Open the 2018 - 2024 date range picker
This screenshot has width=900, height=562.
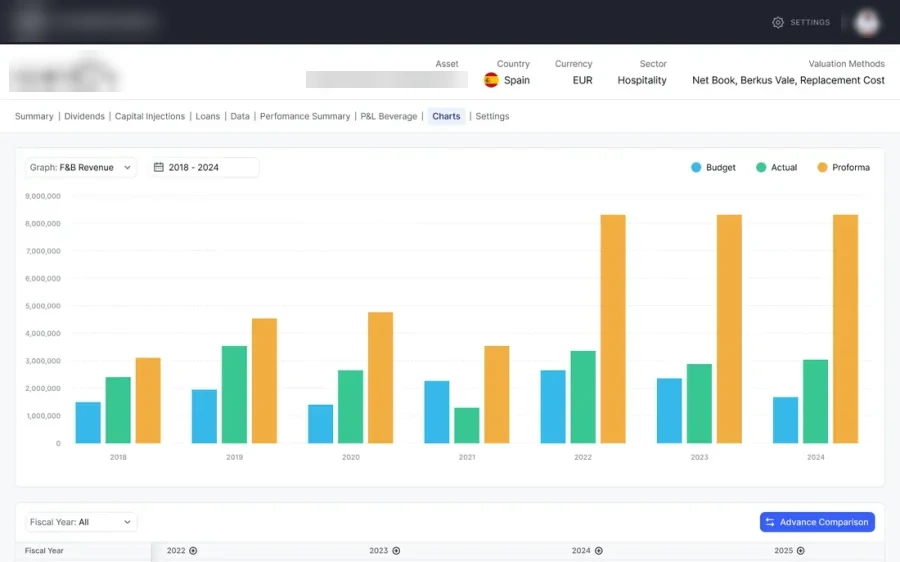pyautogui.click(x=204, y=167)
